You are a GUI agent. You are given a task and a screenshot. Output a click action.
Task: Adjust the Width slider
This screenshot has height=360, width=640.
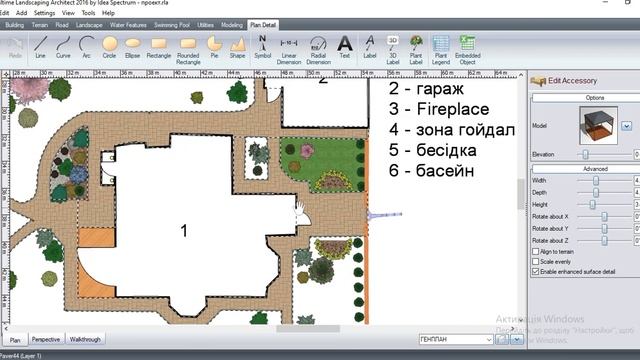pos(596,180)
